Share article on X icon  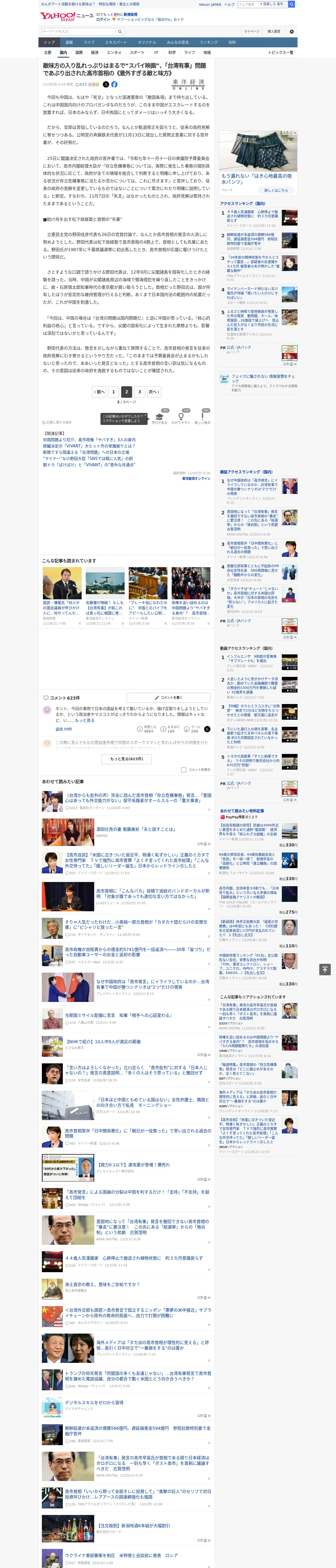tap(105, 85)
